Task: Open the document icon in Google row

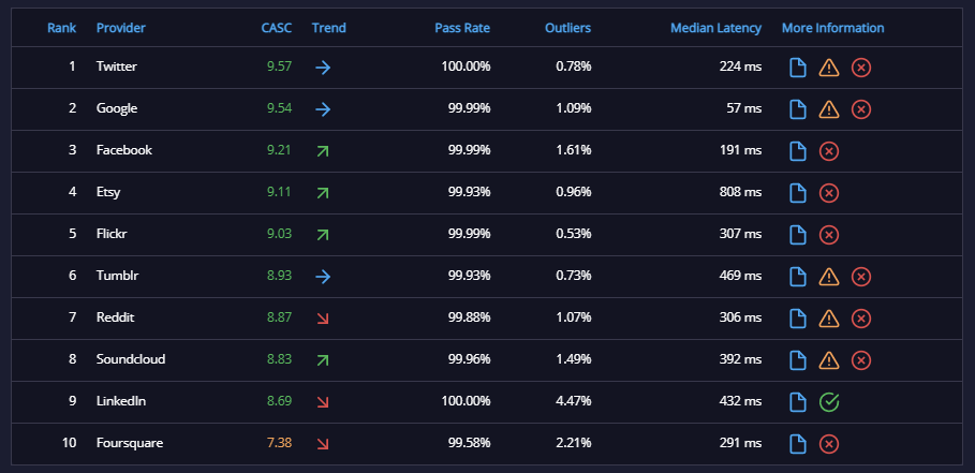Action: [x=798, y=109]
